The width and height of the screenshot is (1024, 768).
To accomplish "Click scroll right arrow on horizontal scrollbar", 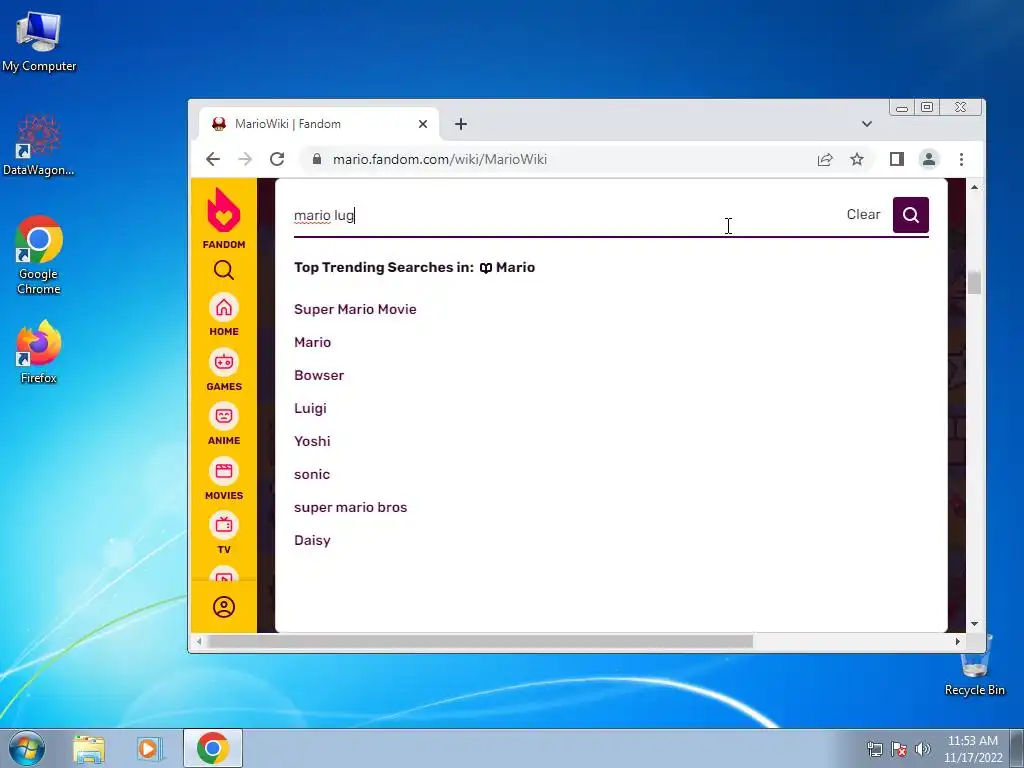I will coord(957,642).
